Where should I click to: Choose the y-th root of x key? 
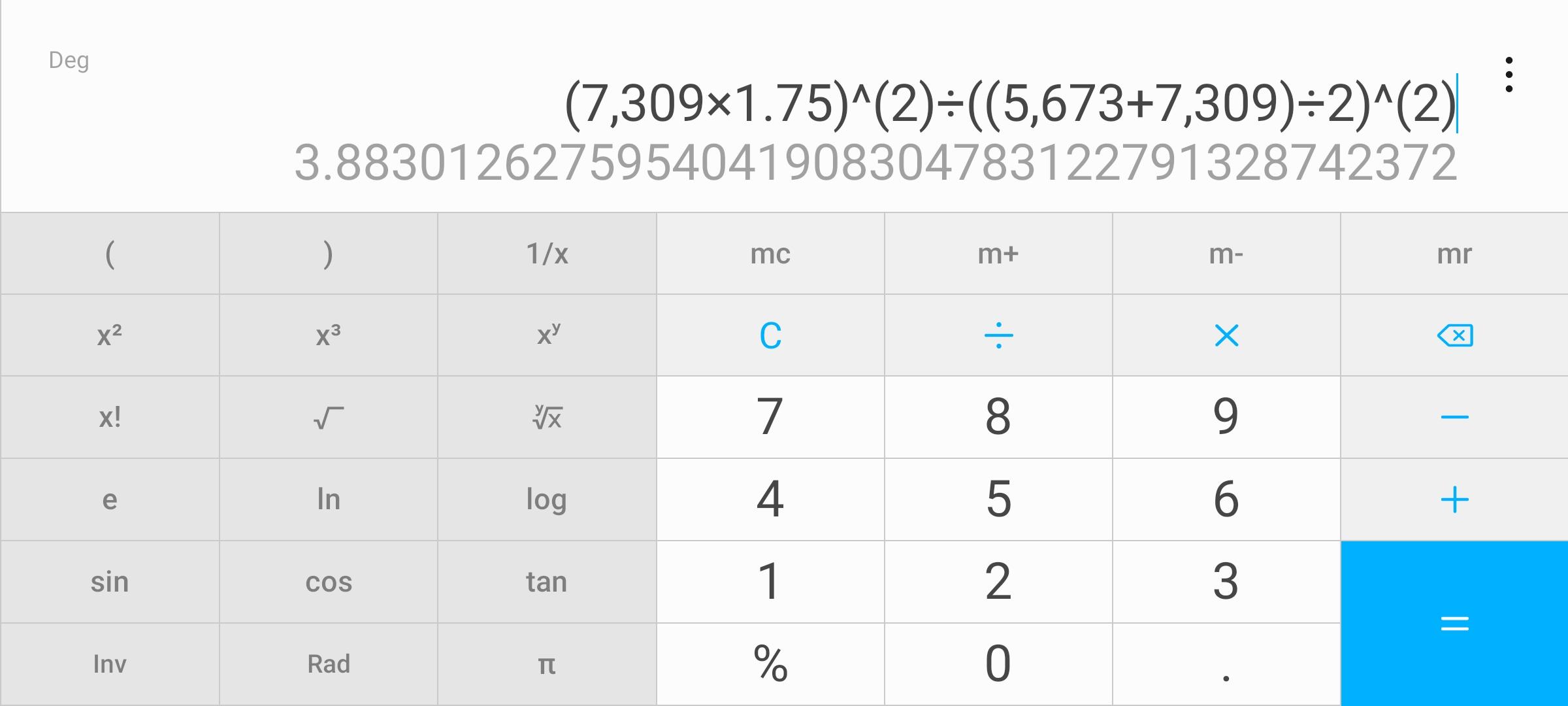[x=547, y=417]
